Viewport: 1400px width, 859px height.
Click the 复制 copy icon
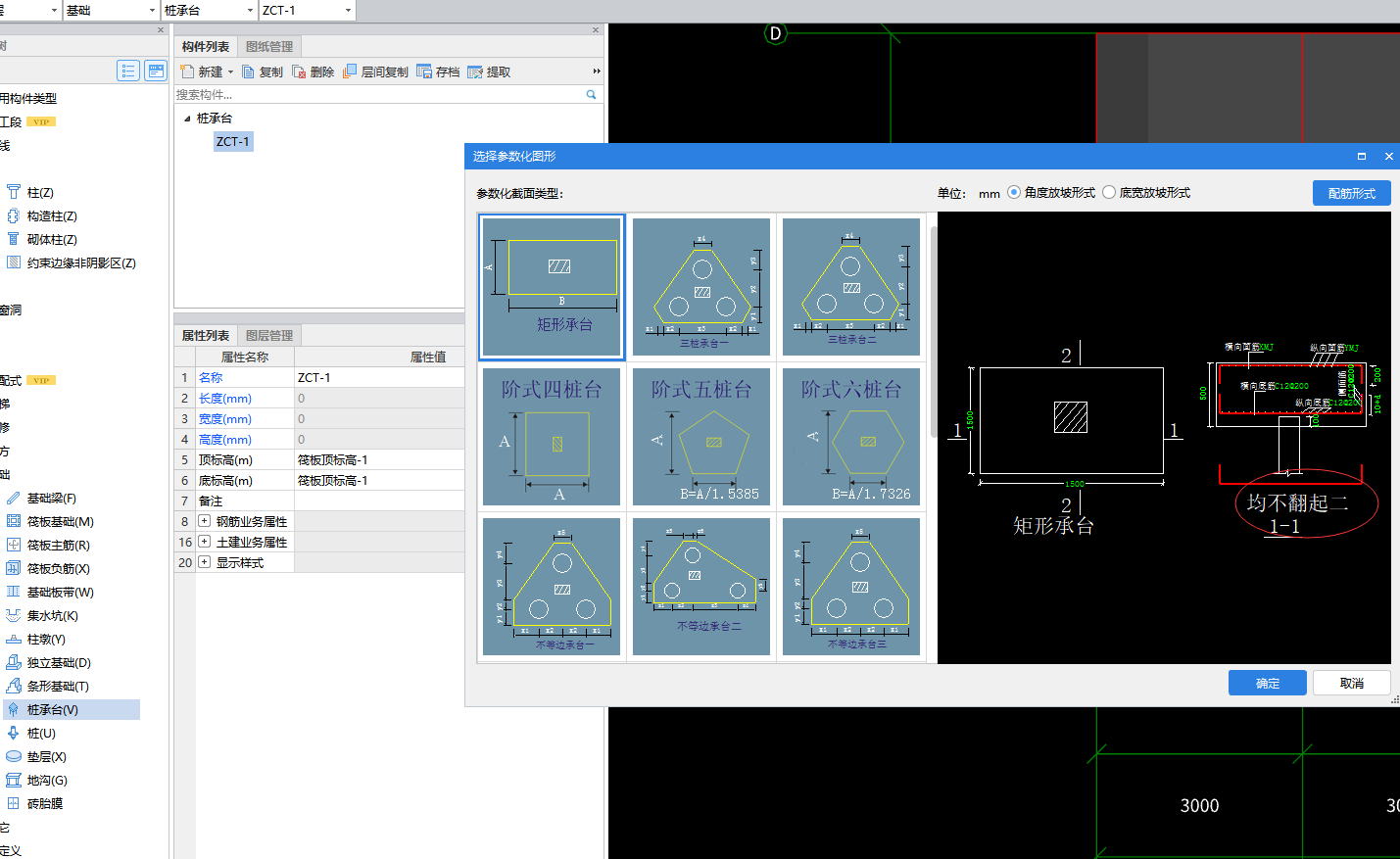point(249,72)
